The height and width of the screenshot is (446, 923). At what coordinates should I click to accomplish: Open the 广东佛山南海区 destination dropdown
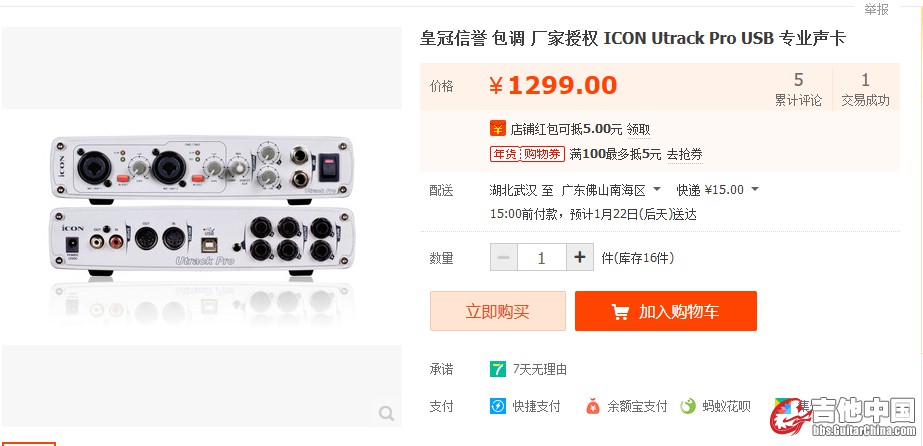[x=611, y=190]
